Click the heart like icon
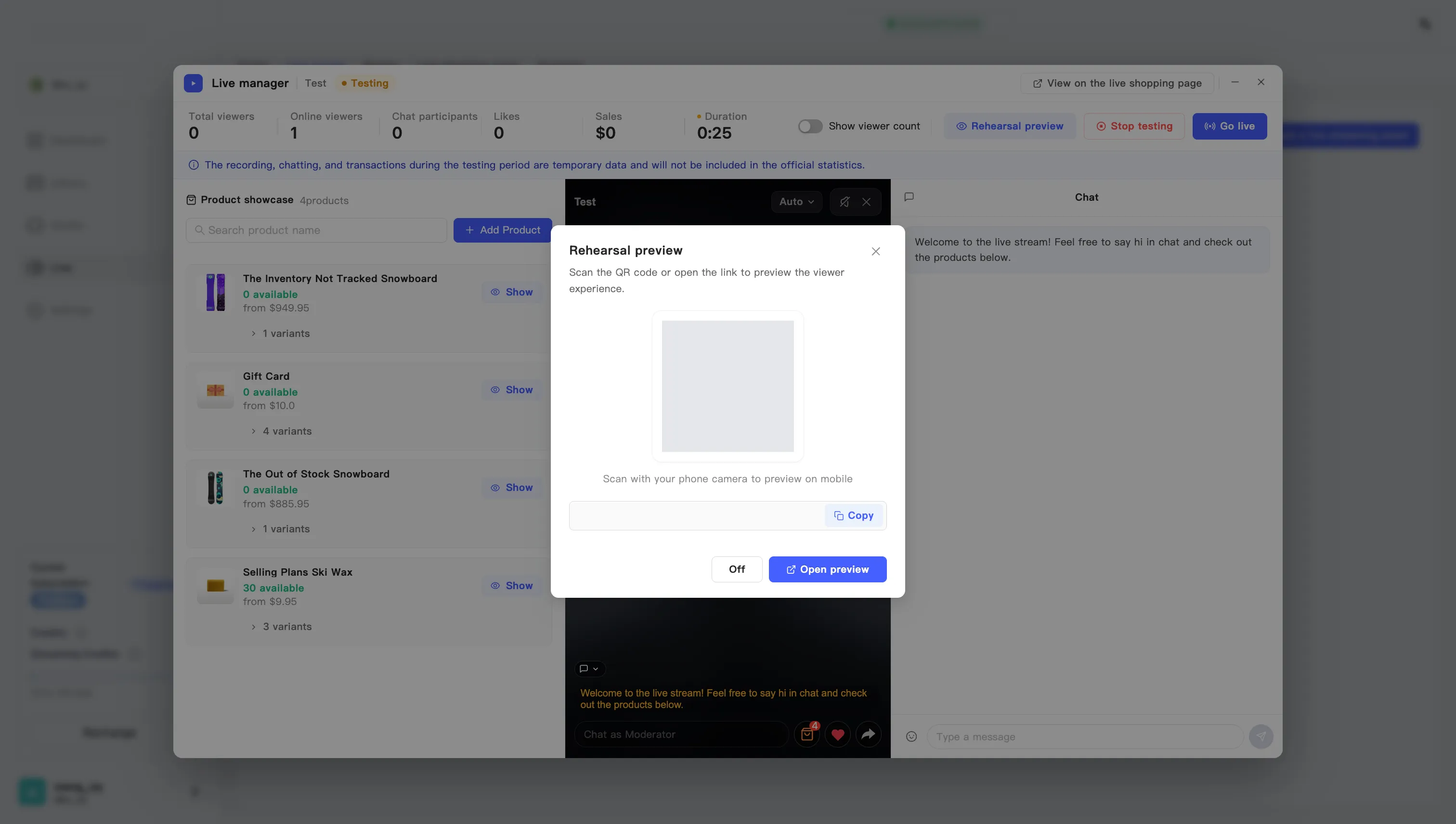The height and width of the screenshot is (824, 1456). [838, 734]
